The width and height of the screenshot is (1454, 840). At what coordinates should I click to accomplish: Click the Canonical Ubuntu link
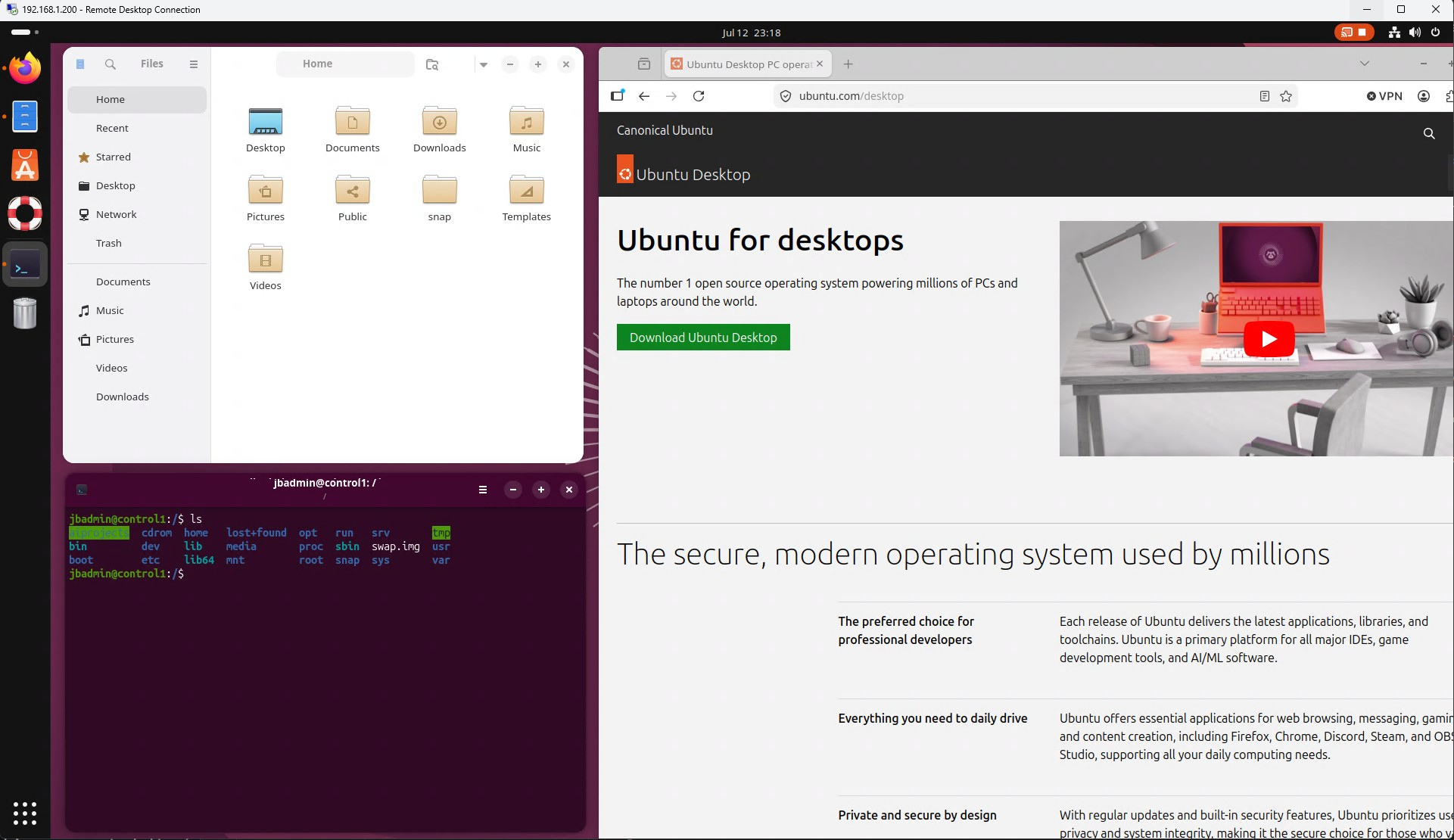click(665, 130)
